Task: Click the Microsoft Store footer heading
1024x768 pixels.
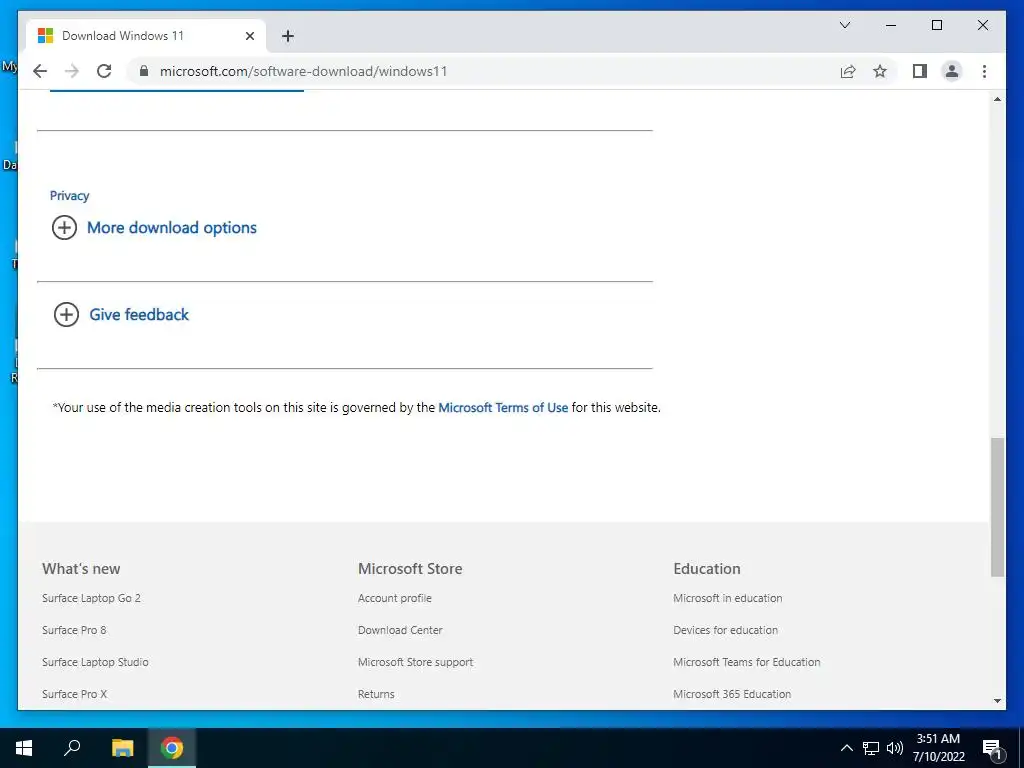Action: click(x=410, y=569)
